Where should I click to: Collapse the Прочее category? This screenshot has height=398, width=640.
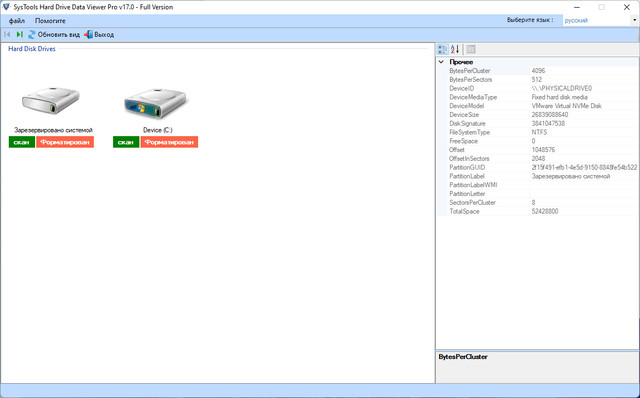(x=441, y=62)
